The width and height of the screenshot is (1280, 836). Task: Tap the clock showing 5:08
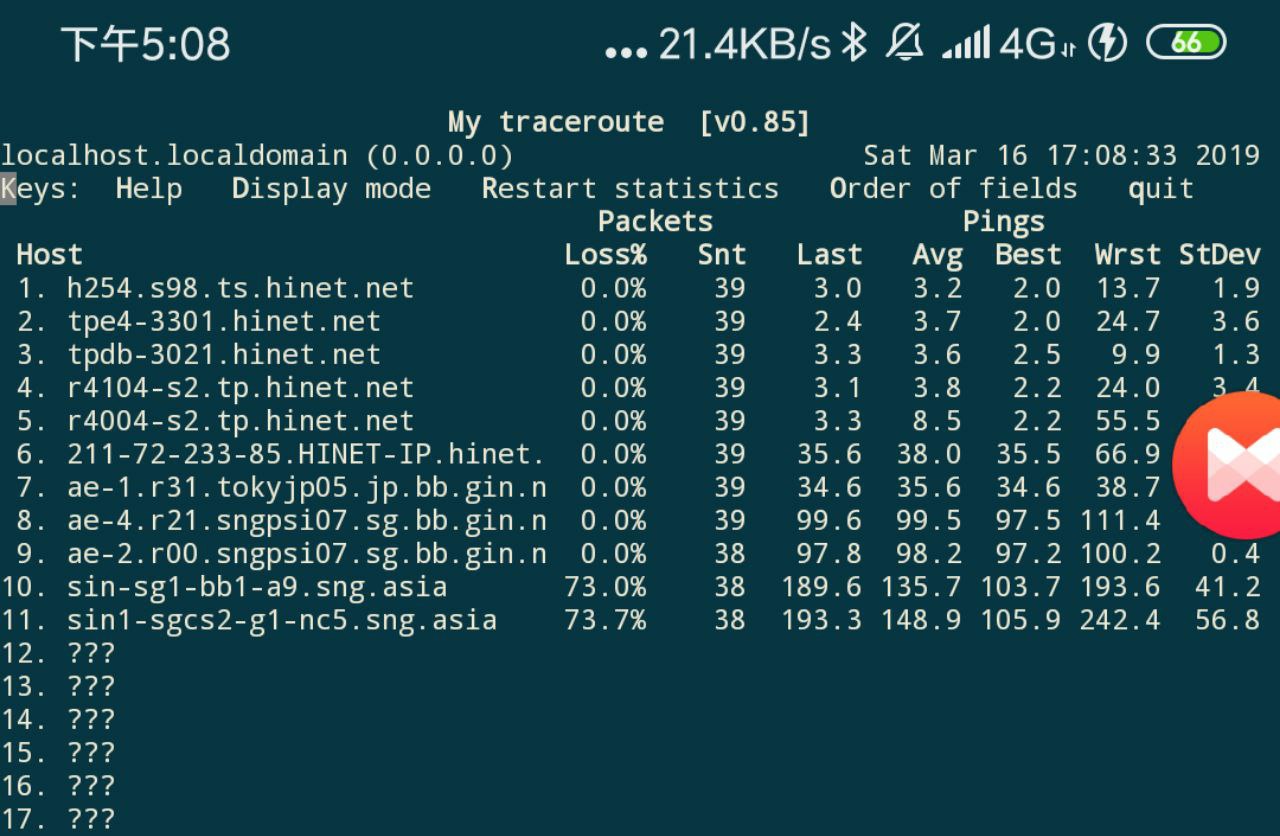click(146, 45)
